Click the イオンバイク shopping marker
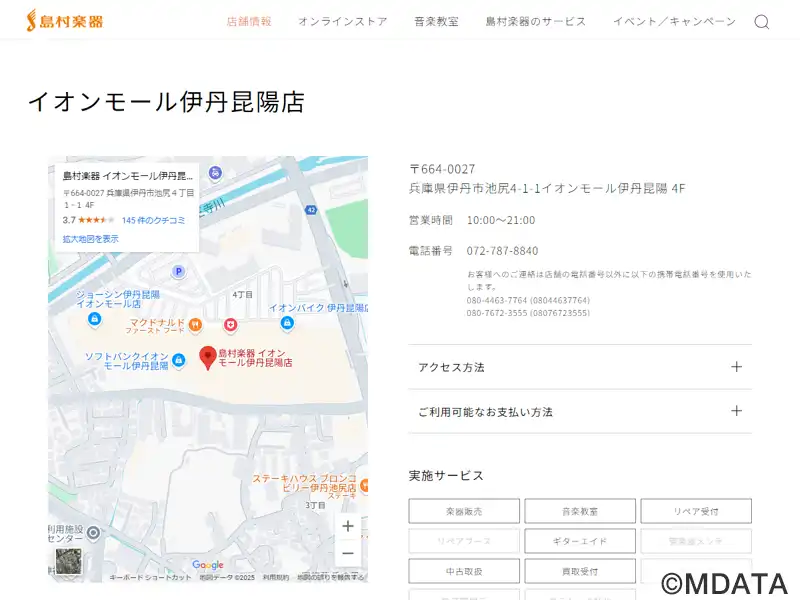This screenshot has width=800, height=600. pos(287,323)
